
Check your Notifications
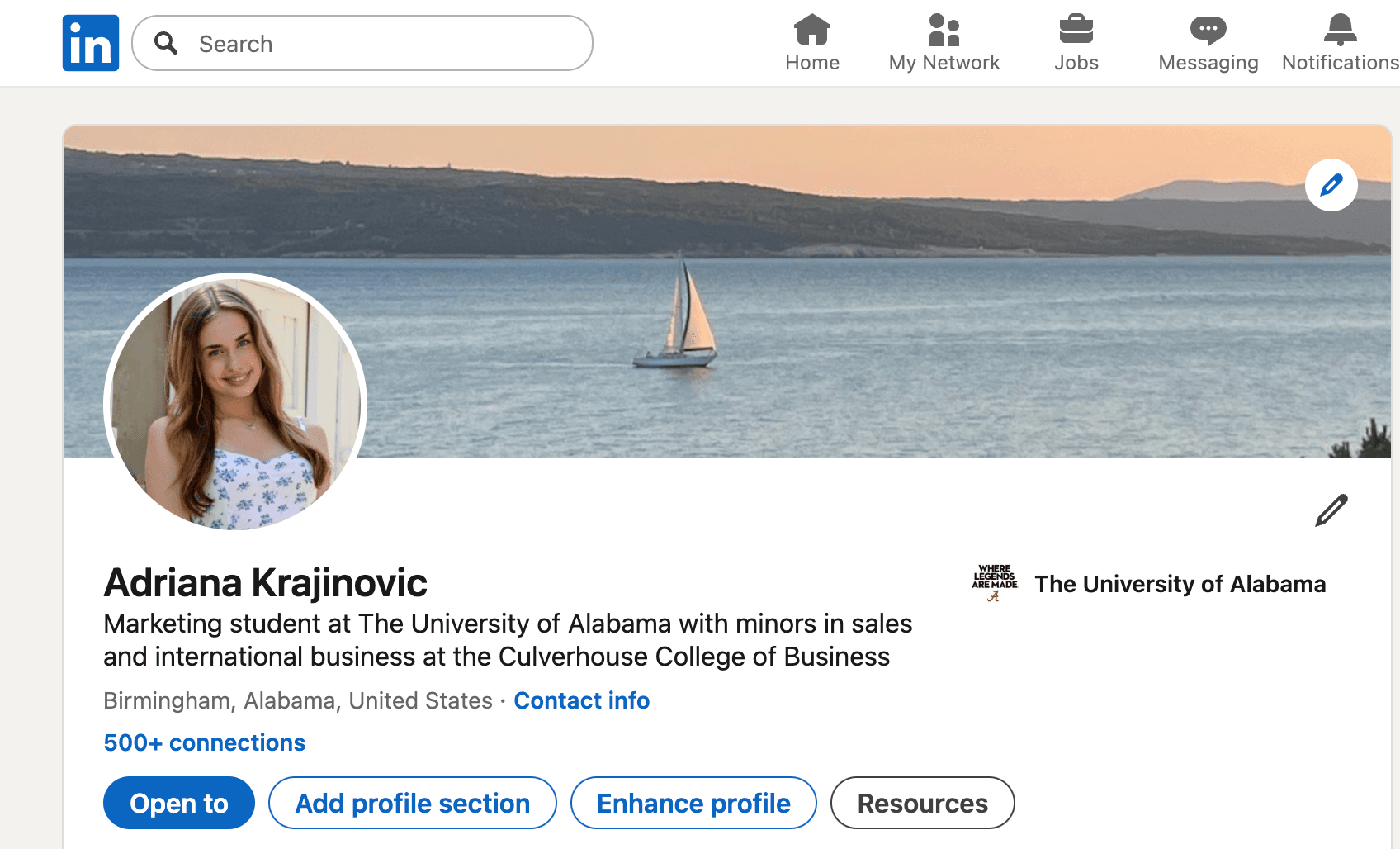point(1338,41)
